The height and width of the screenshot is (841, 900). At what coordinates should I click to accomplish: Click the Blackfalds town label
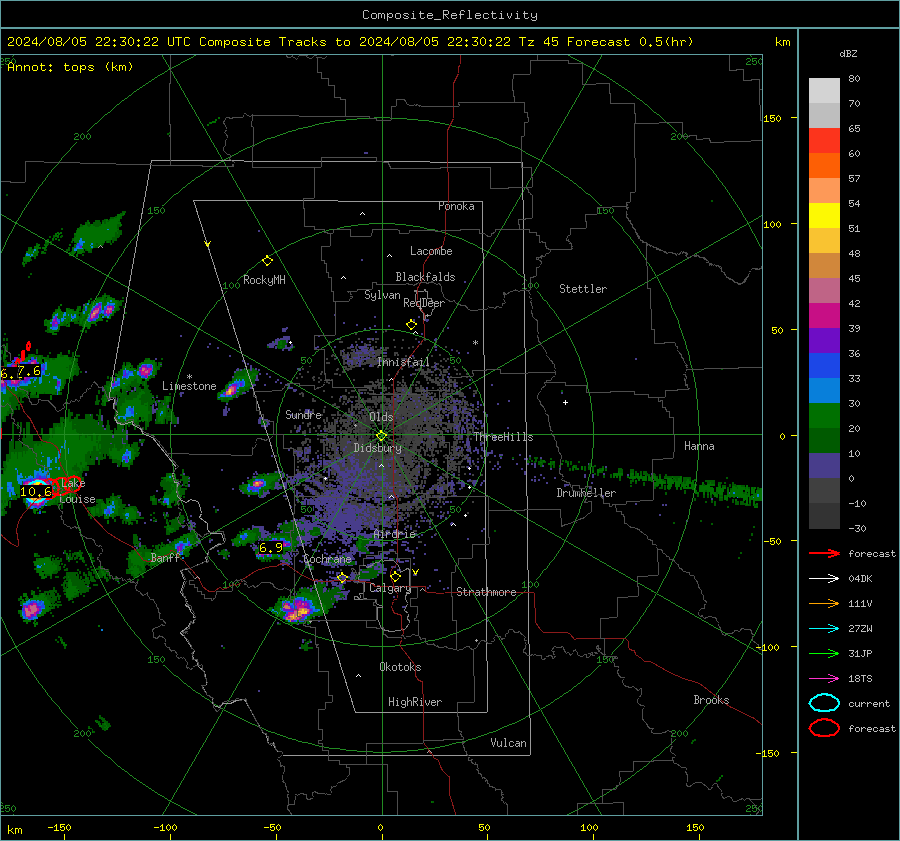point(425,277)
